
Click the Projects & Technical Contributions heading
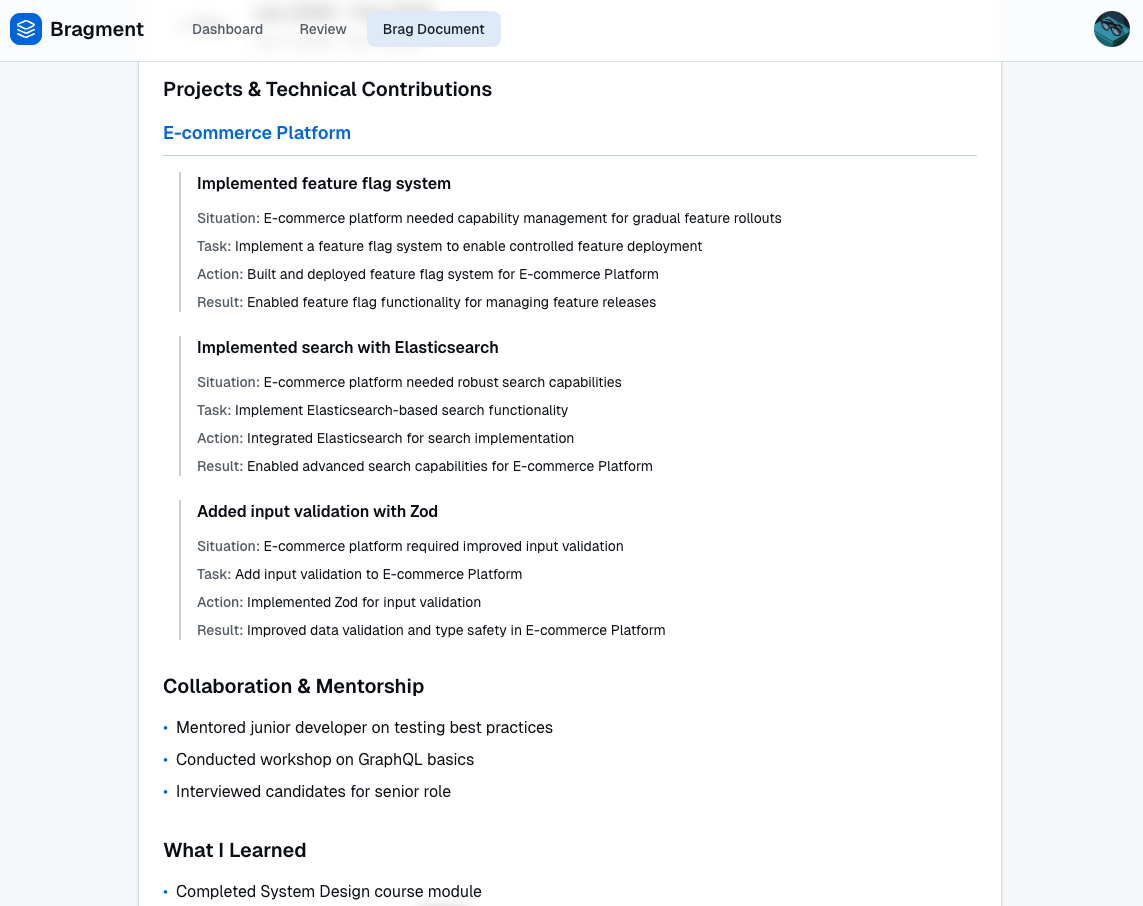point(327,89)
